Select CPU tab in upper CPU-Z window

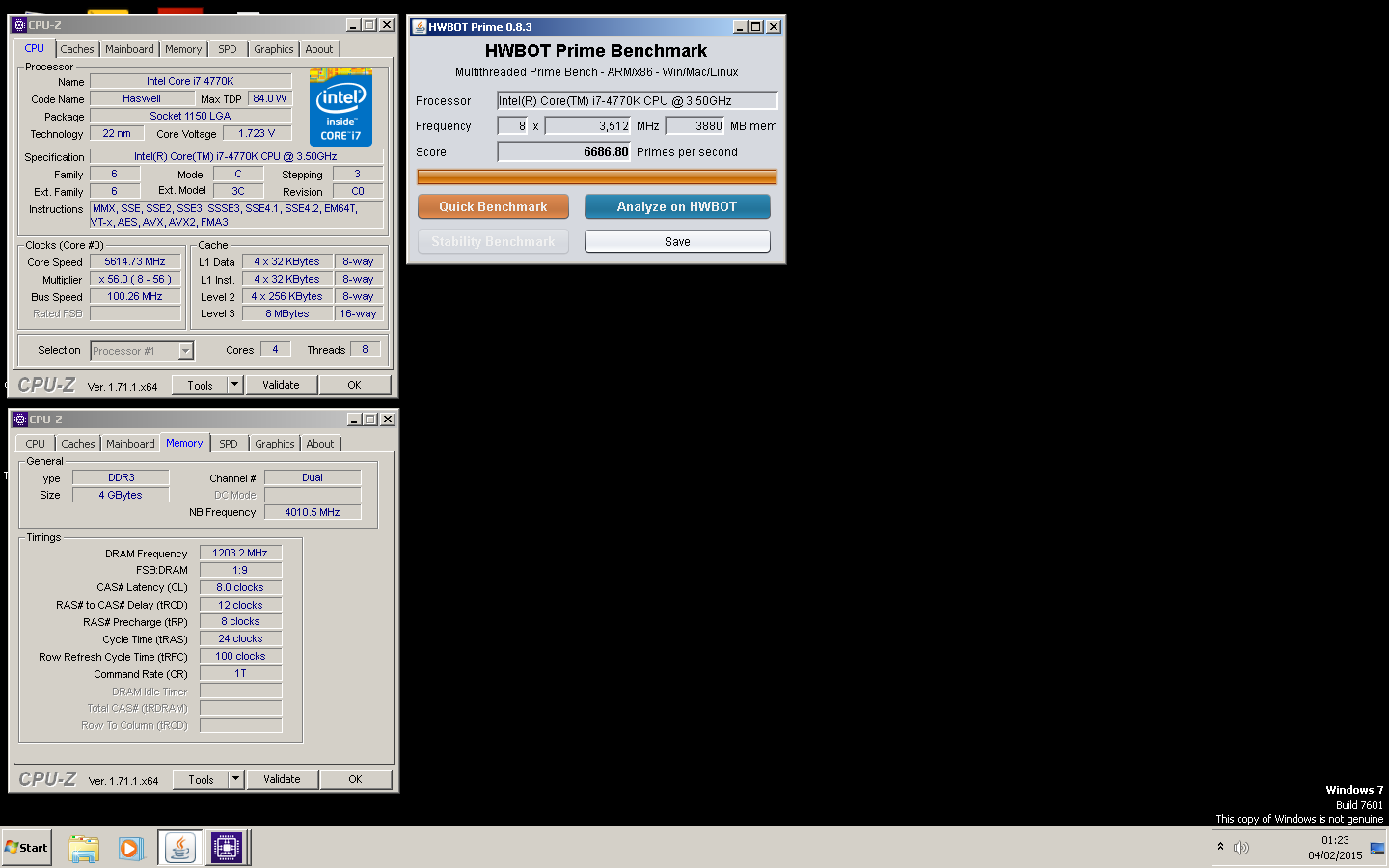[35, 48]
